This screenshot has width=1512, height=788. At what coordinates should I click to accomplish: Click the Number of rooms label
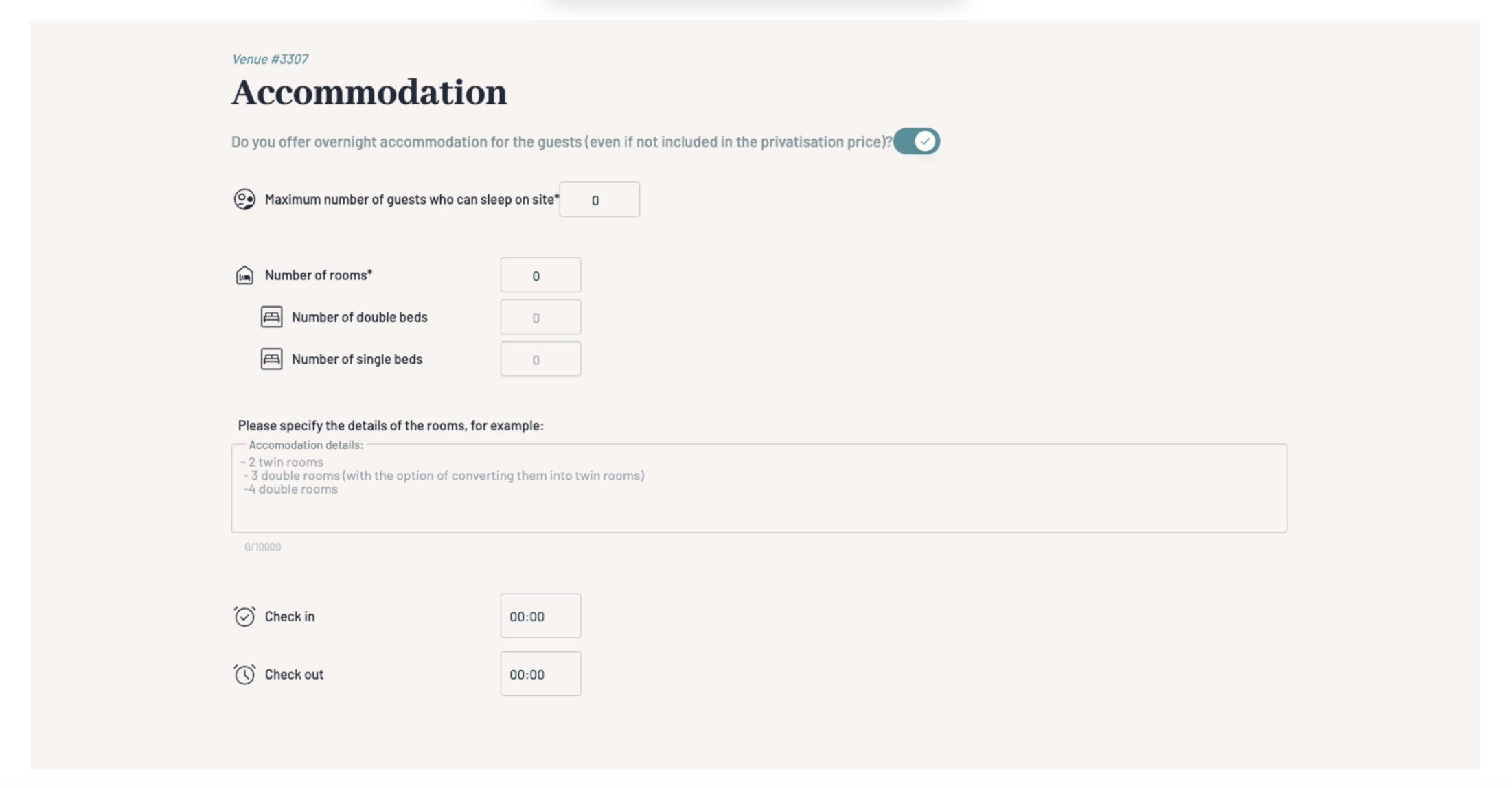318,275
